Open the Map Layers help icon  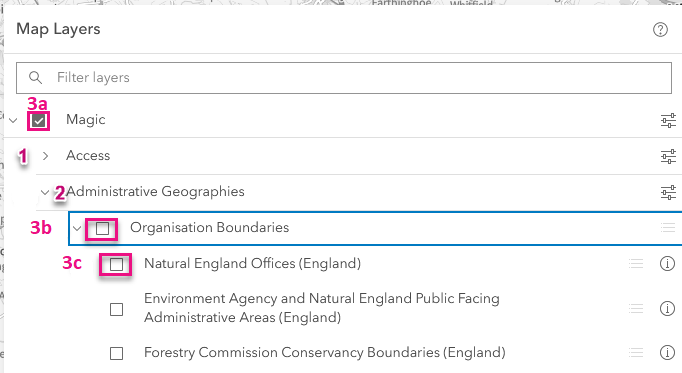click(660, 30)
